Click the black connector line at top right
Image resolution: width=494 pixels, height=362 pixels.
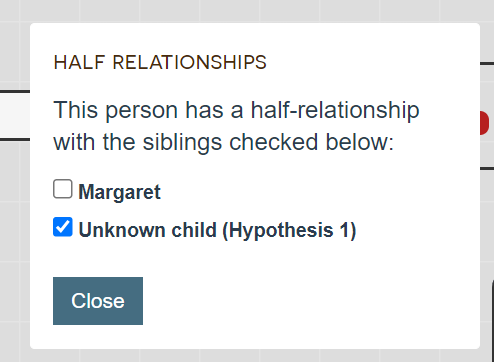tap(487, 63)
